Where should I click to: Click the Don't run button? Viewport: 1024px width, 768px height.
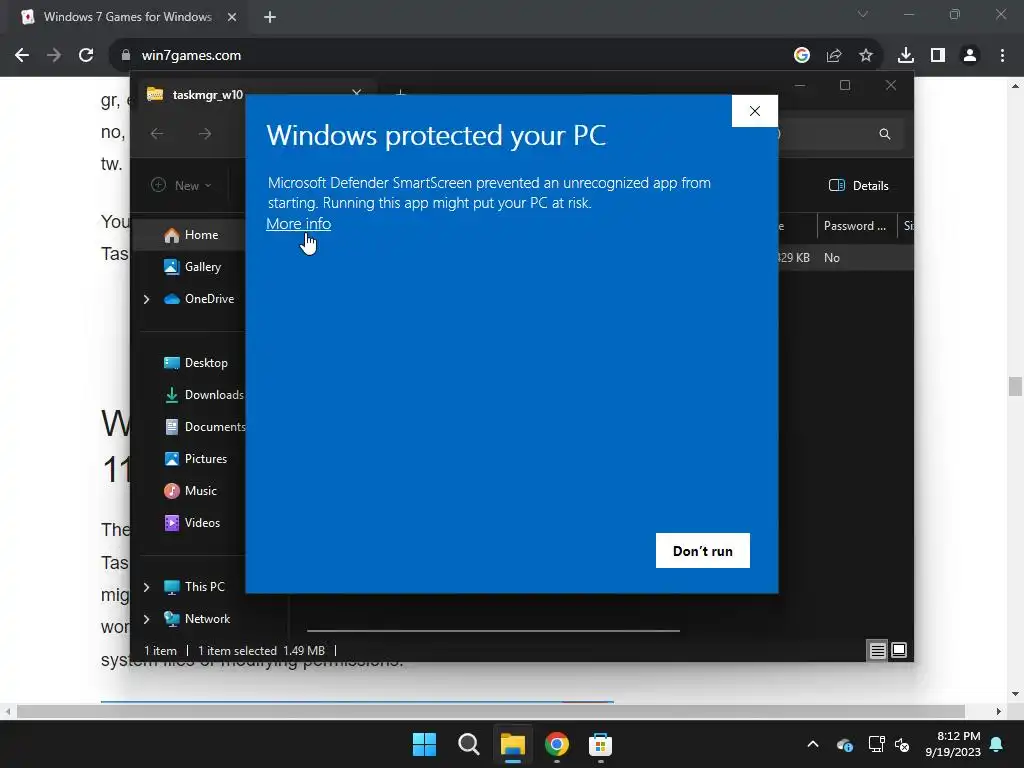pyautogui.click(x=703, y=551)
